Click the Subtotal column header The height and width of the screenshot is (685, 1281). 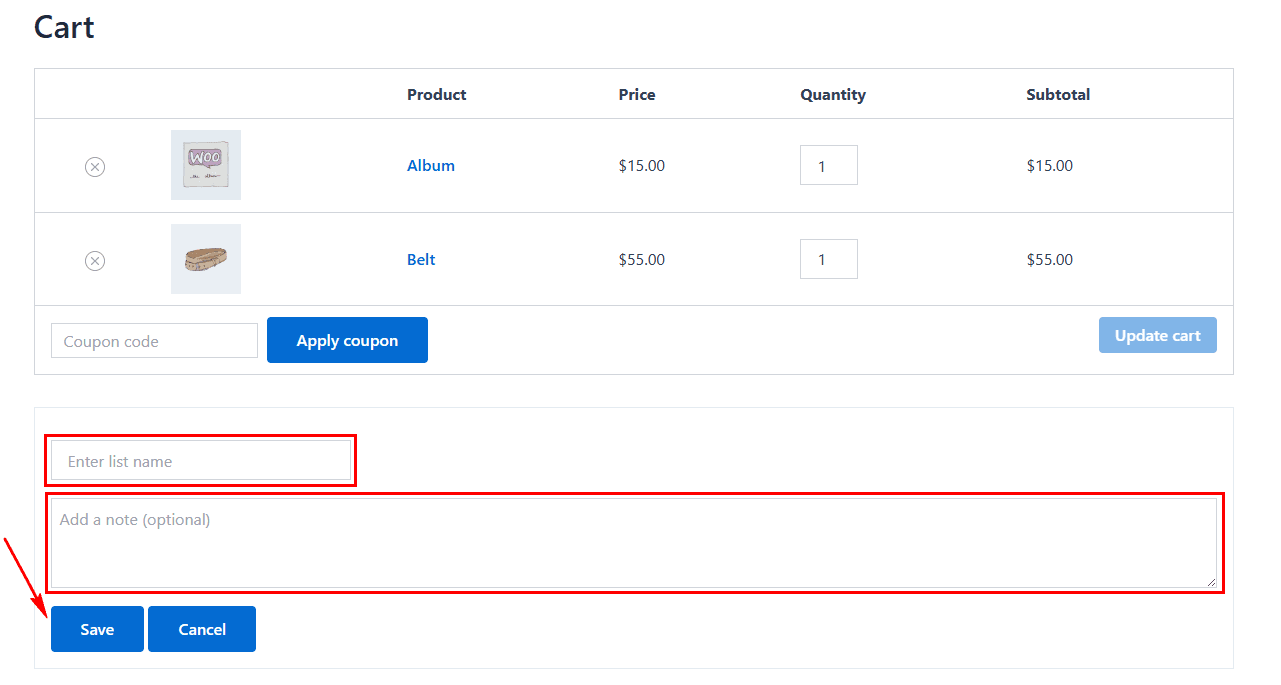coord(1058,95)
